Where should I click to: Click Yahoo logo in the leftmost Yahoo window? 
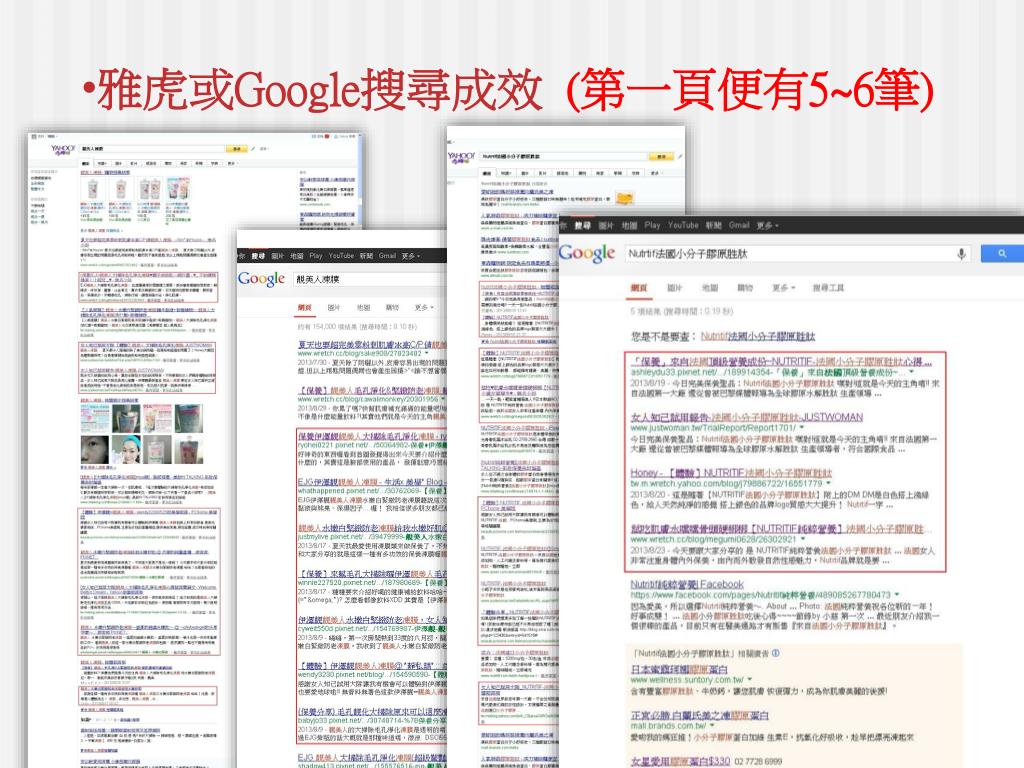click(x=63, y=150)
